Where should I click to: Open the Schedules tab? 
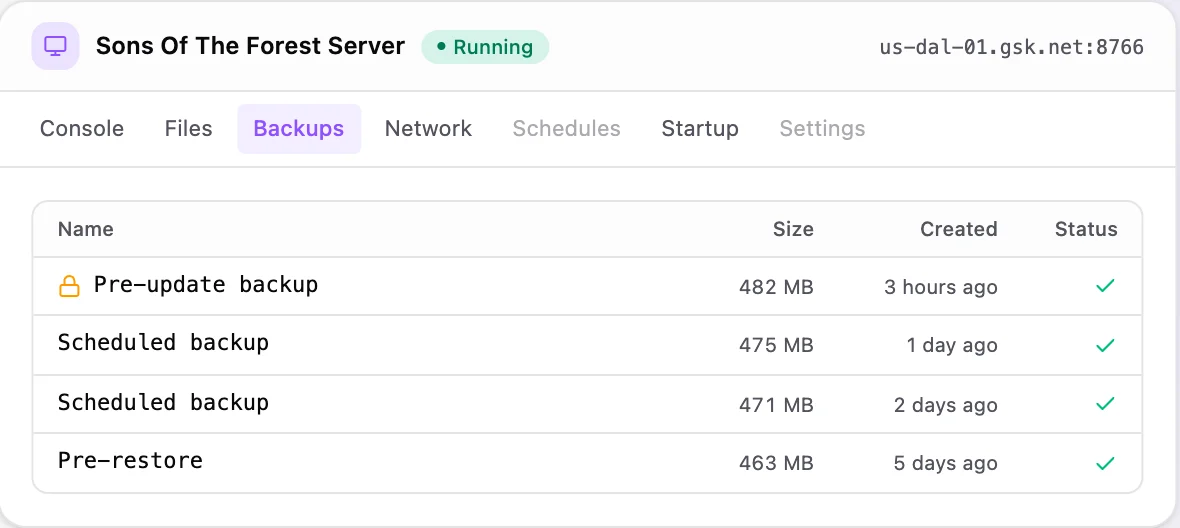[567, 129]
